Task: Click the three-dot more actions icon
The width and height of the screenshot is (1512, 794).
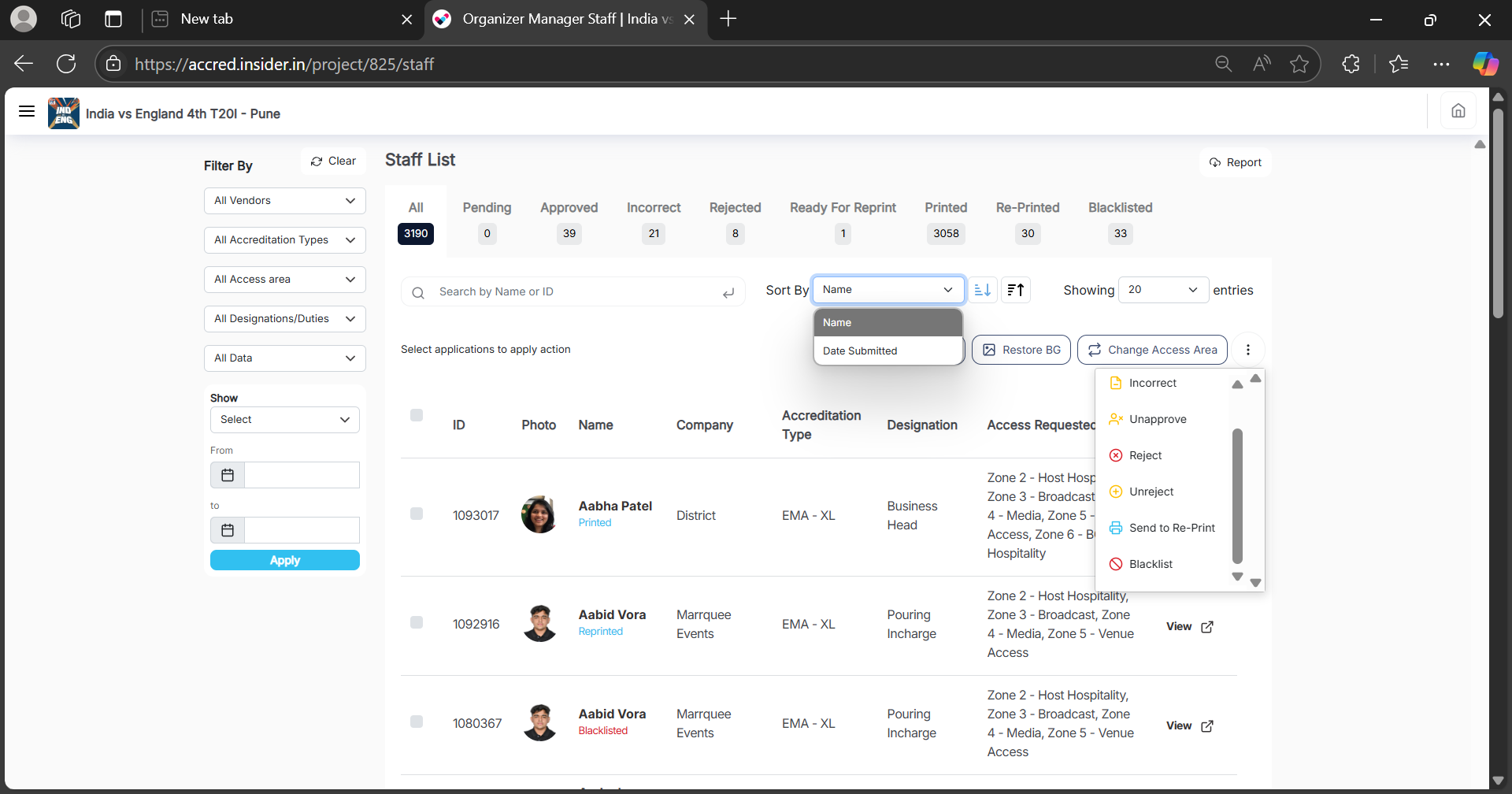Action: [1247, 350]
